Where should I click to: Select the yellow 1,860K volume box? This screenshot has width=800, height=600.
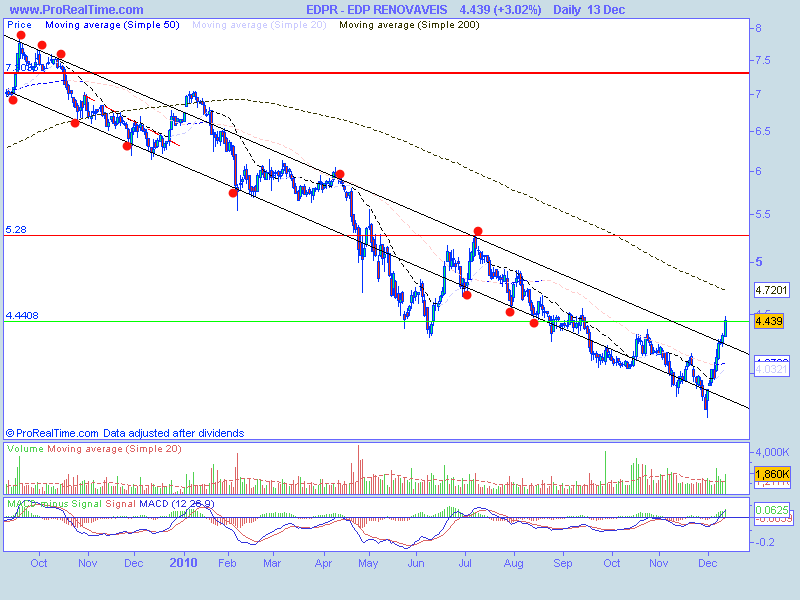tap(772, 474)
